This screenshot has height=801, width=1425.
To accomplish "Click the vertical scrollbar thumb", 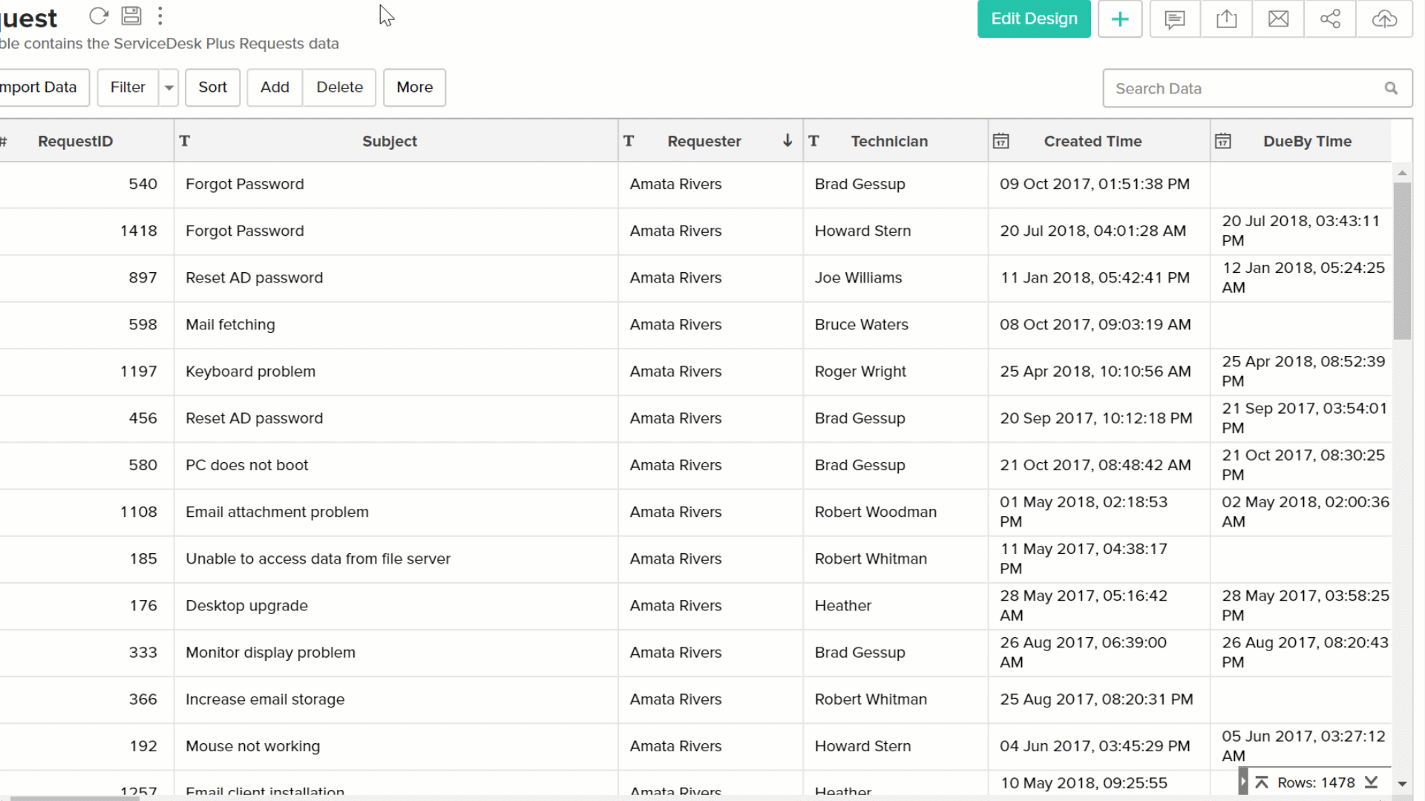I will tap(1402, 260).
